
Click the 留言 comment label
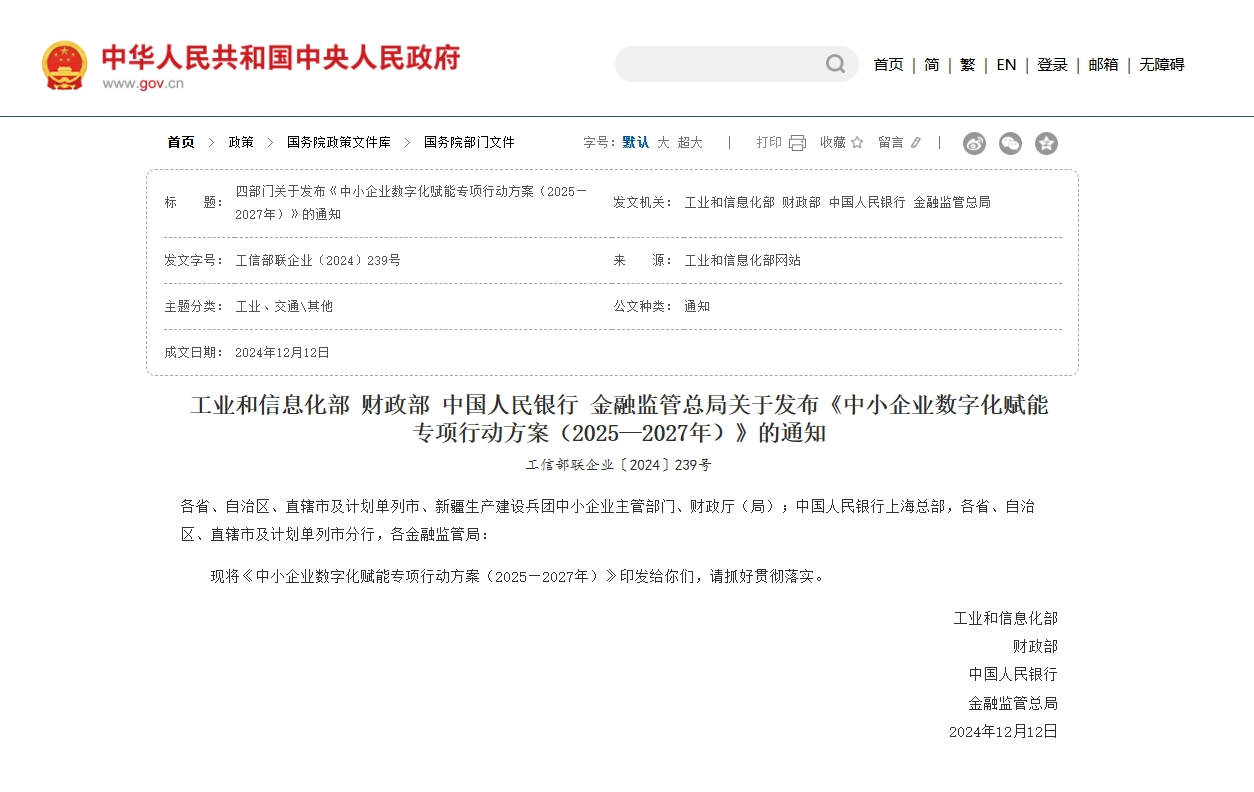pos(891,143)
